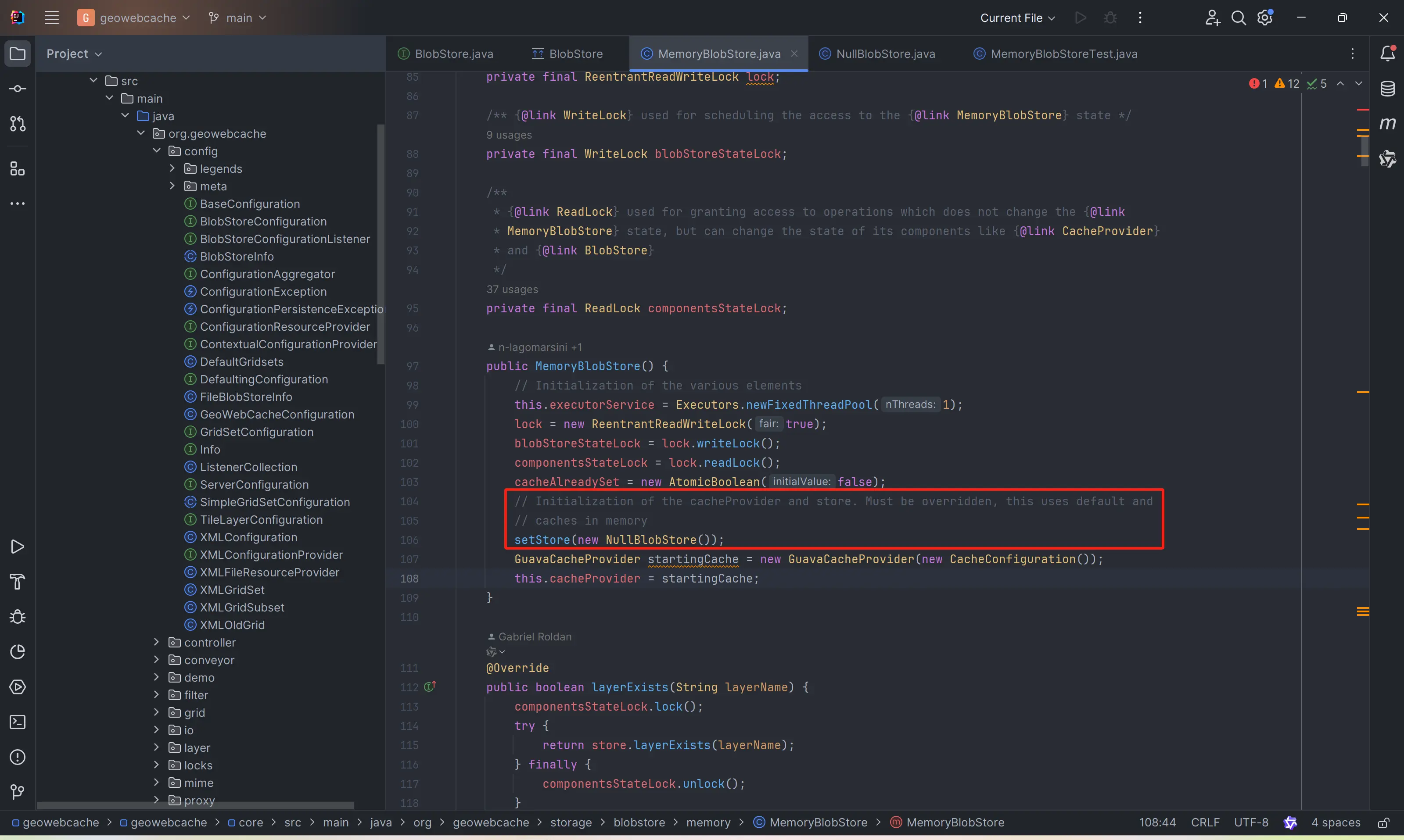Click the 37 usages hint

(512, 289)
